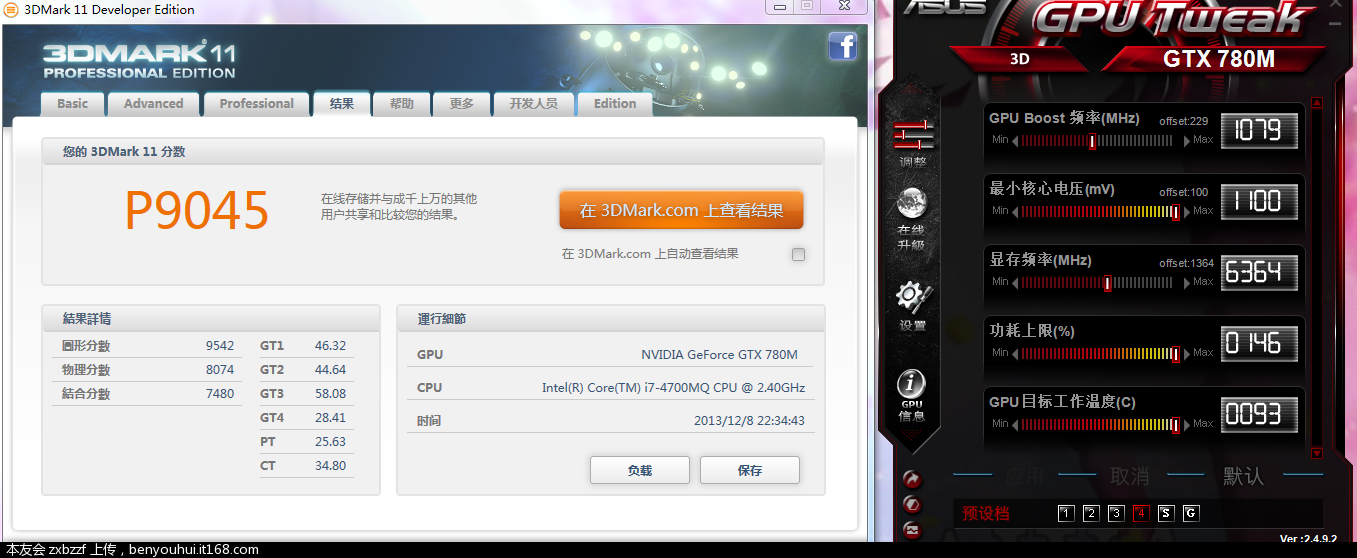Switch to 3D mode tab in GPU Tweak
Screen dimensions: 1357x558
click(x=1019, y=59)
